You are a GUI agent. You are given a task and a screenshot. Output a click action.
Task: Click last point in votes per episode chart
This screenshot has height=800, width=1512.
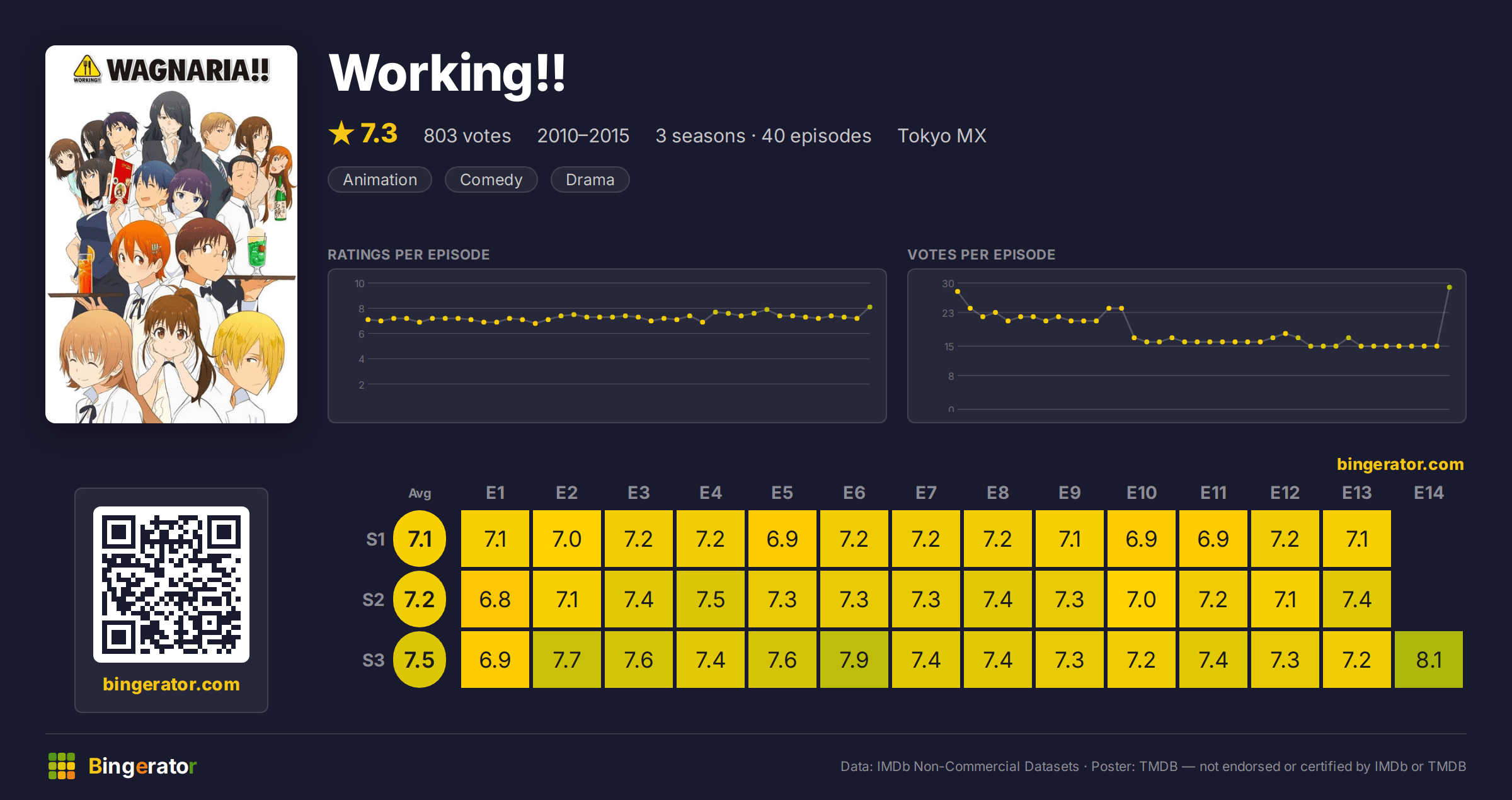point(1450,287)
